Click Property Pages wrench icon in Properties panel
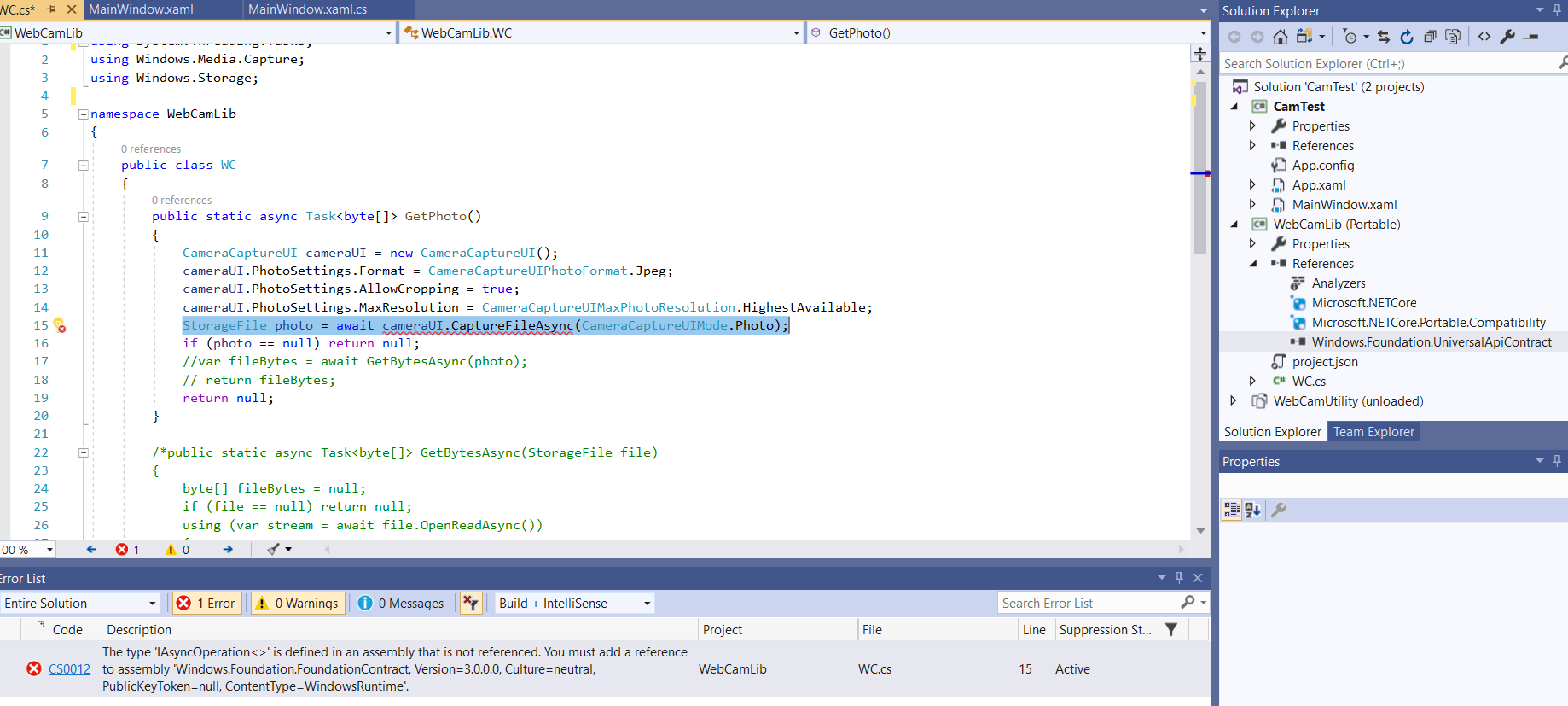The height and width of the screenshot is (706, 1568). click(x=1278, y=510)
